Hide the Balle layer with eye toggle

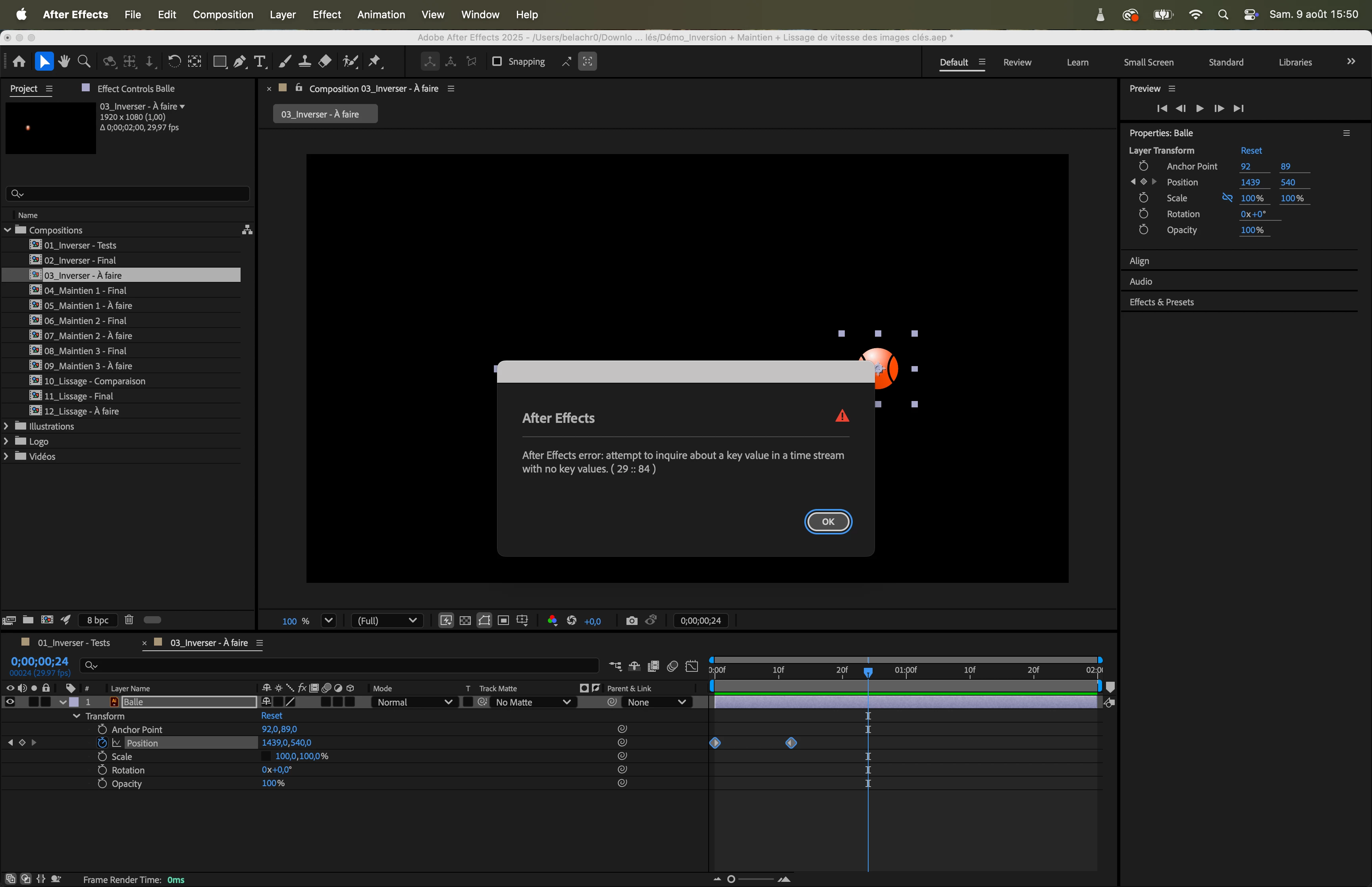coord(10,702)
